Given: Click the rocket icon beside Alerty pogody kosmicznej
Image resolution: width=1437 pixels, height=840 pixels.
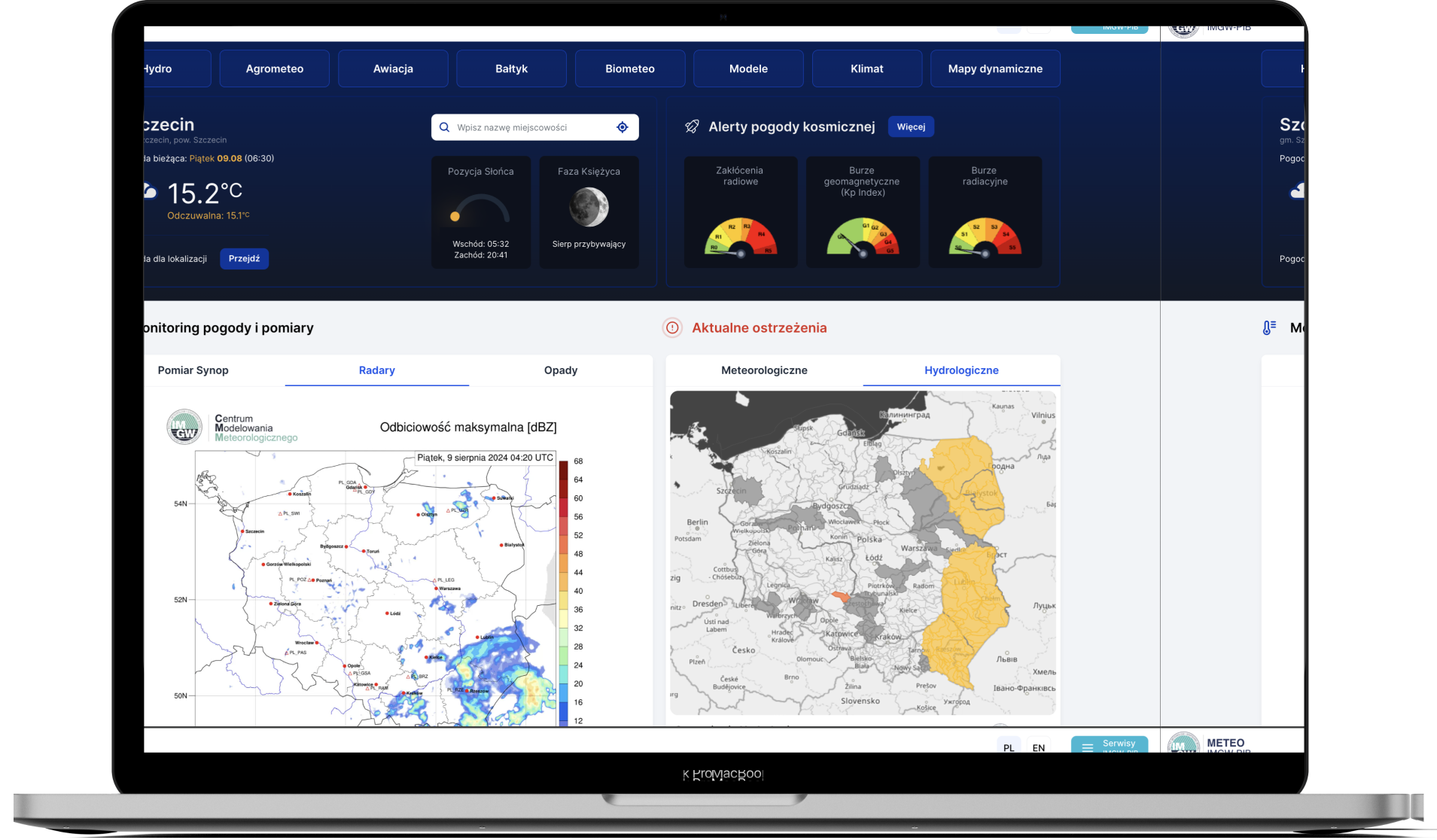Looking at the screenshot, I should tap(692, 126).
